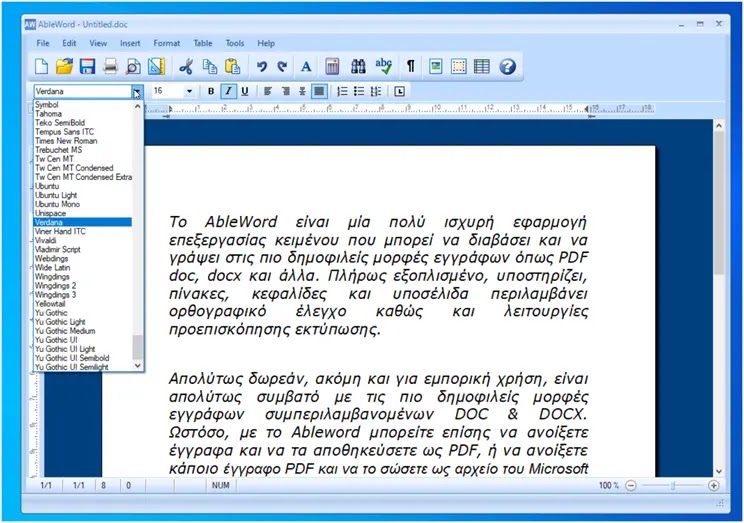Open the font size 16 dropdown
Viewport: 744px width, 523px height.
(189, 91)
